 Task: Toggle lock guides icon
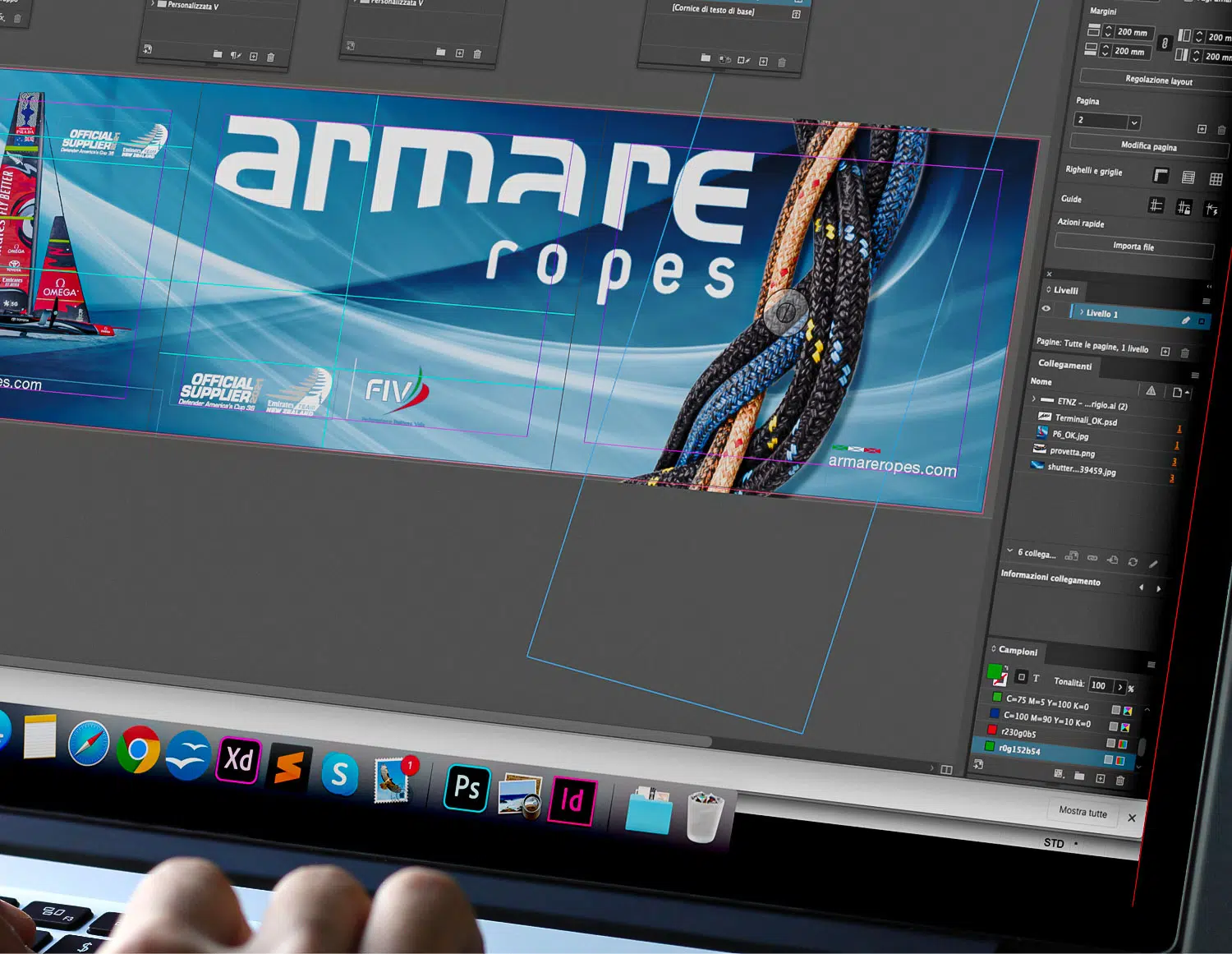[x=1184, y=207]
